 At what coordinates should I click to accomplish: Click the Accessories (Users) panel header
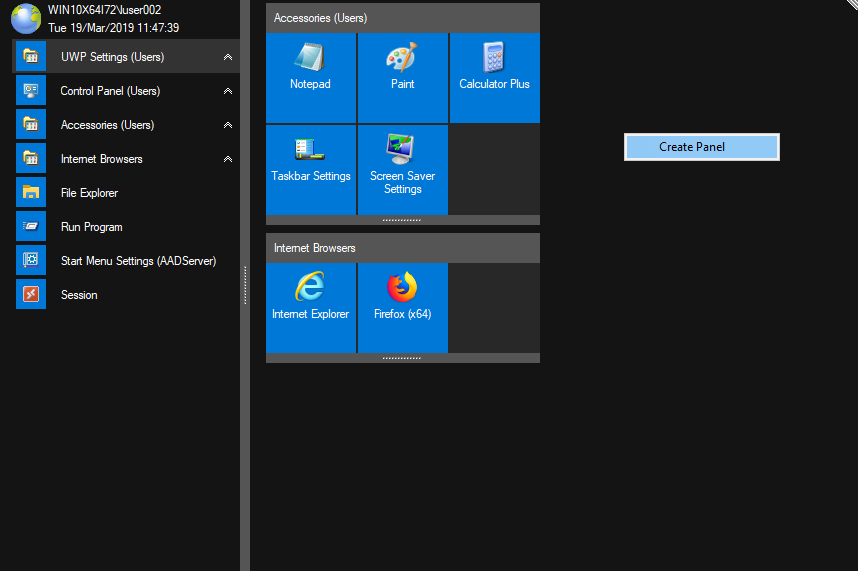(402, 18)
